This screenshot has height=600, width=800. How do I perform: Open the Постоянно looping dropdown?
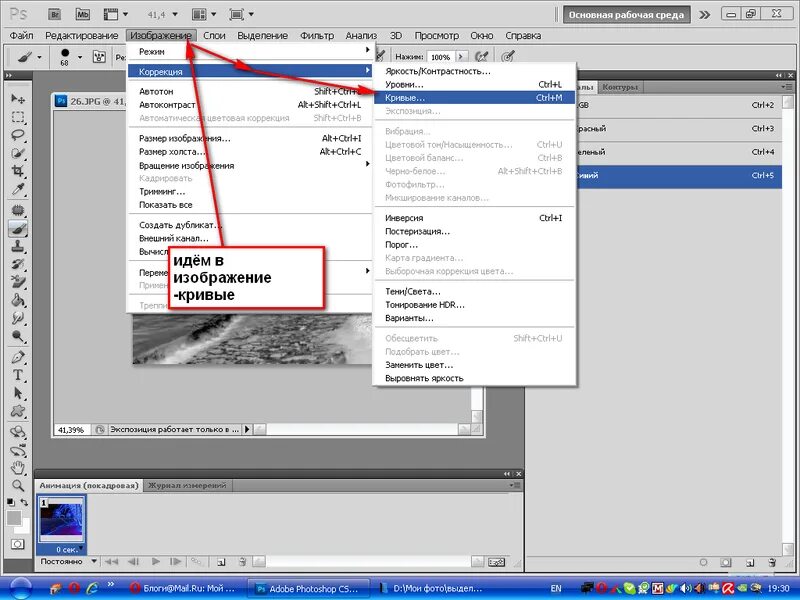pos(94,561)
